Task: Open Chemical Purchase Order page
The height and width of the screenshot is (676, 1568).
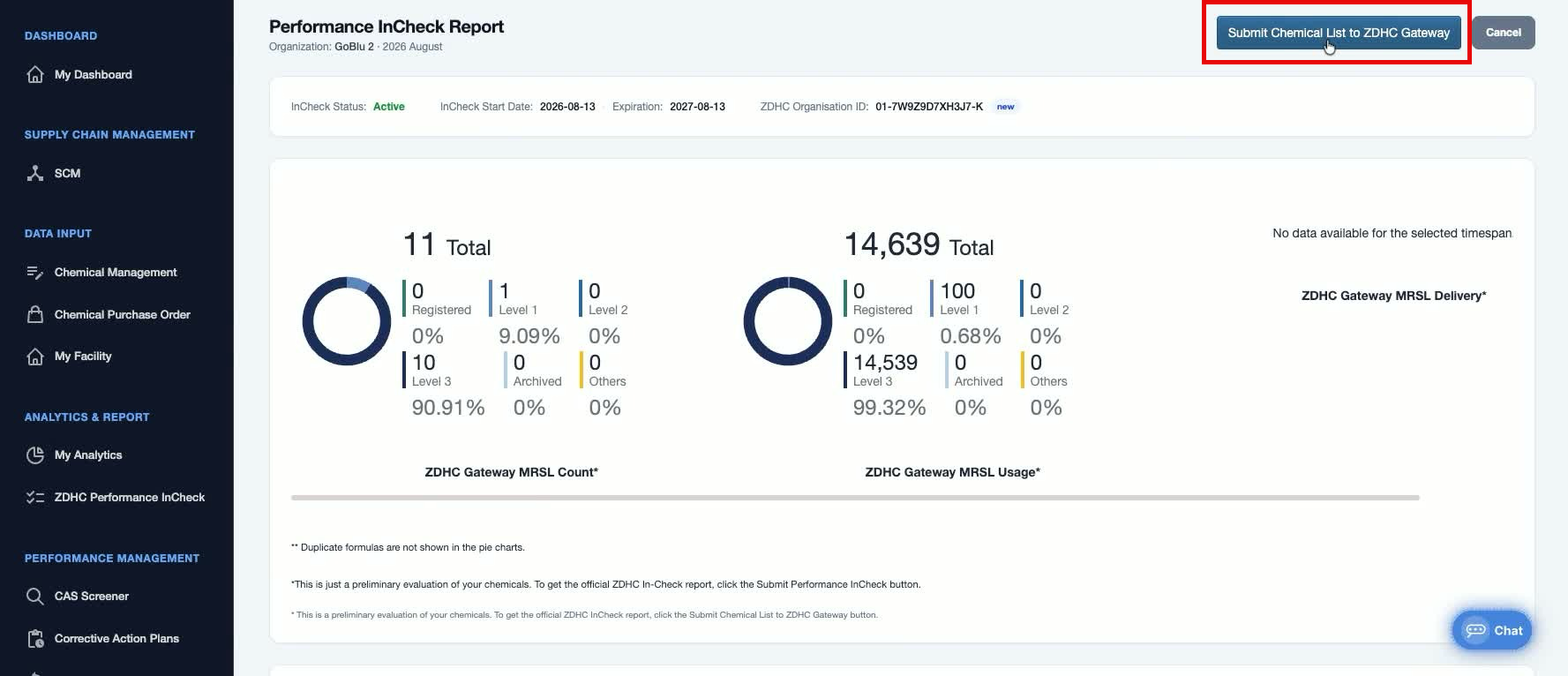Action: (x=123, y=315)
